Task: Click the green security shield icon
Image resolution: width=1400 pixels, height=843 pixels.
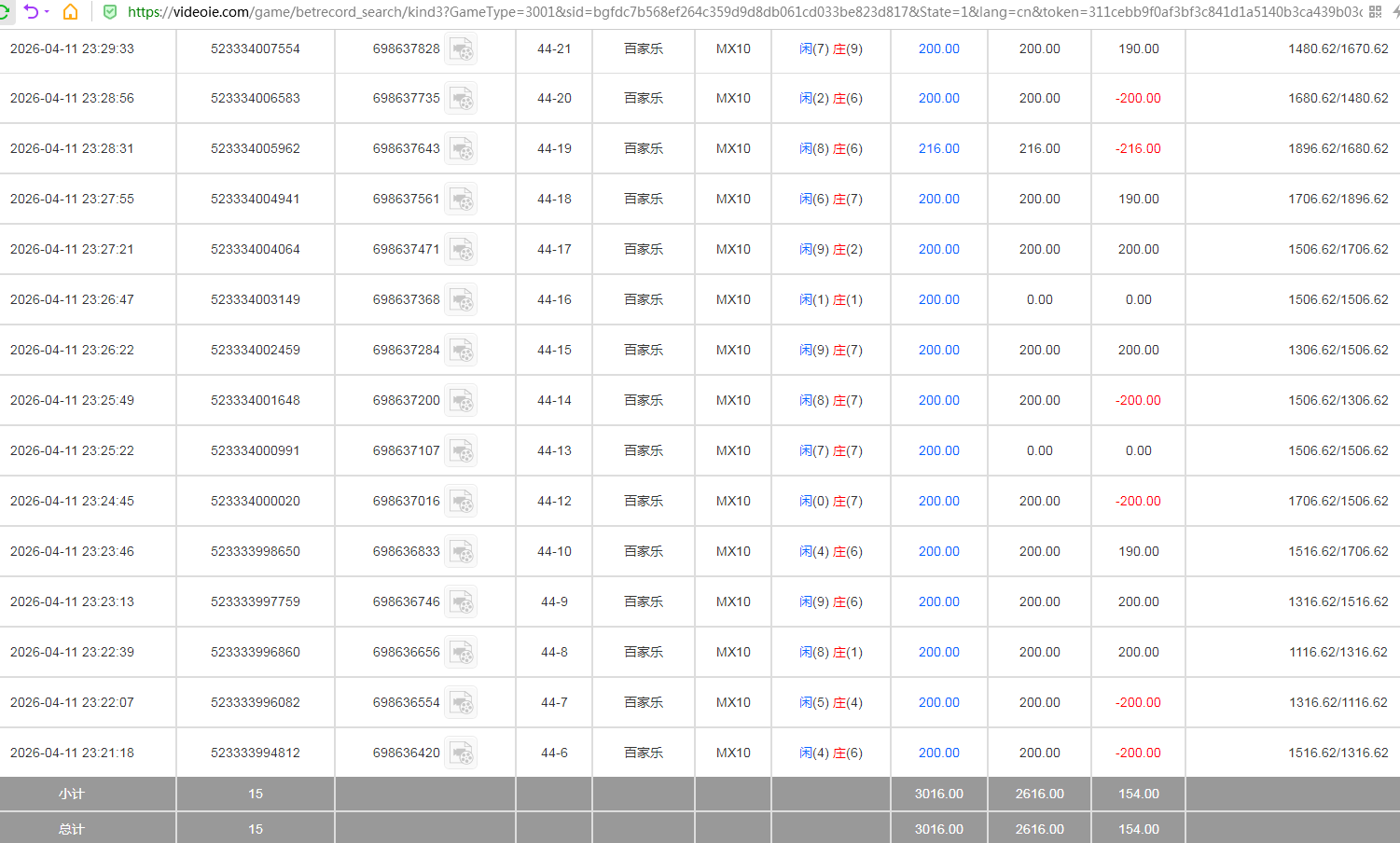Action: pyautogui.click(x=109, y=12)
